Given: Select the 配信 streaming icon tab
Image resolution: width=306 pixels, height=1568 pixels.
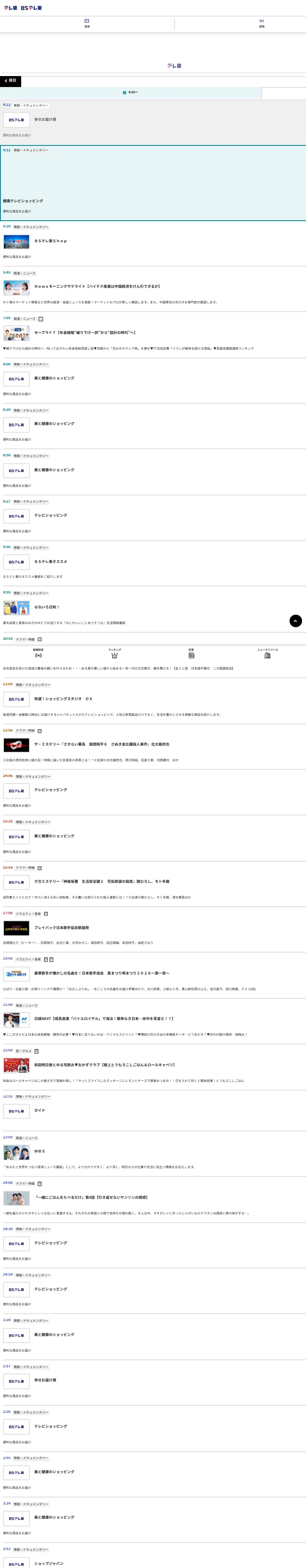Looking at the screenshot, I should [x=262, y=23].
